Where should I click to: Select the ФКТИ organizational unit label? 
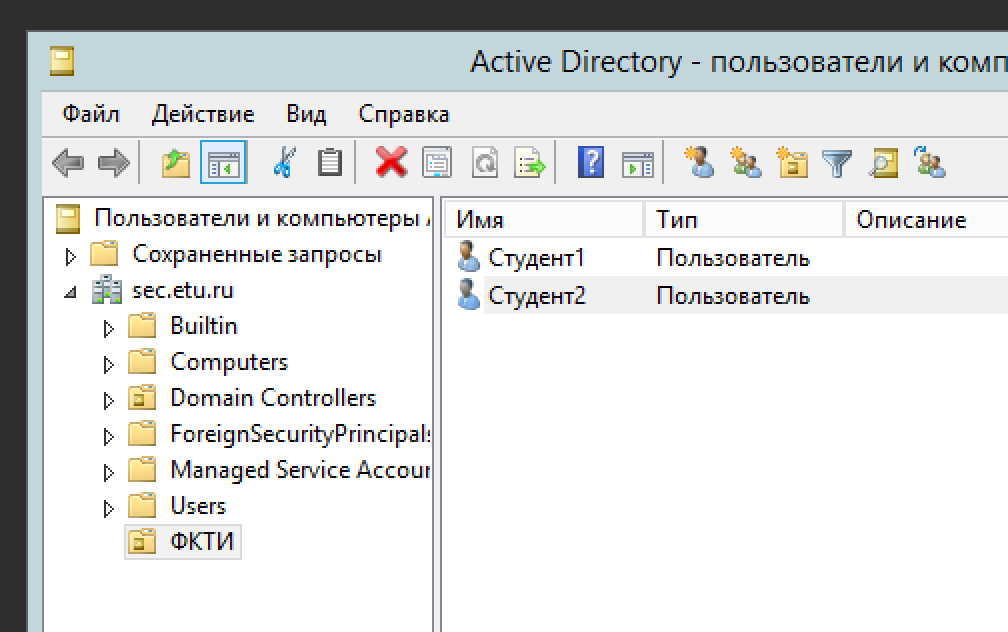pos(201,541)
